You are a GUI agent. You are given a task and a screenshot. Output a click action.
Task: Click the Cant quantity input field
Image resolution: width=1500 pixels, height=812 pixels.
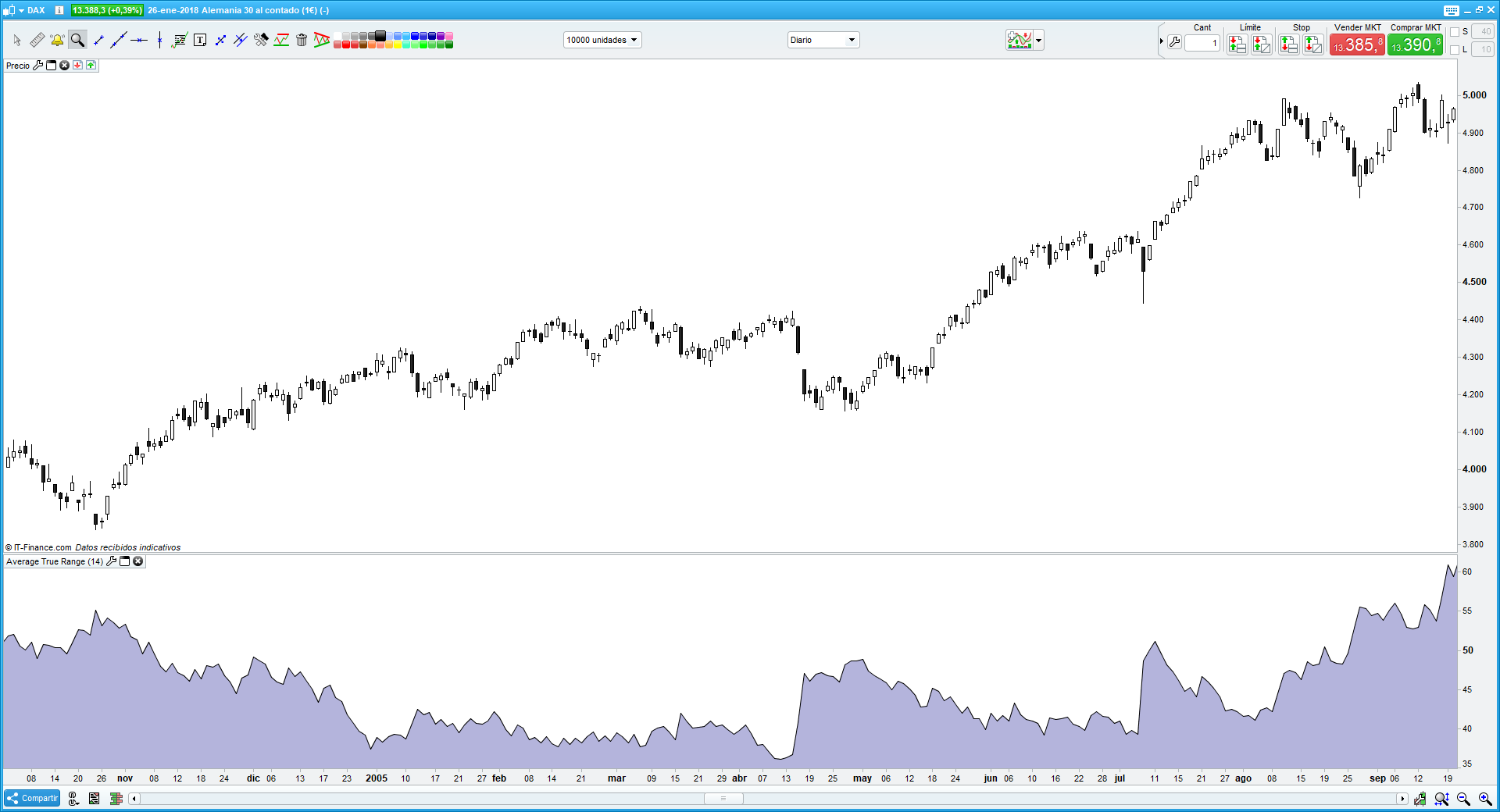click(1202, 44)
